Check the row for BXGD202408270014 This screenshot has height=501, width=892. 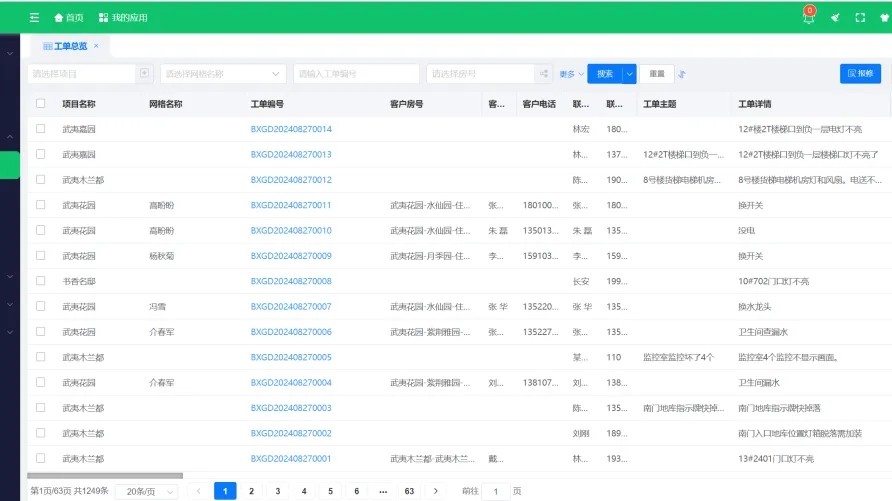41,129
